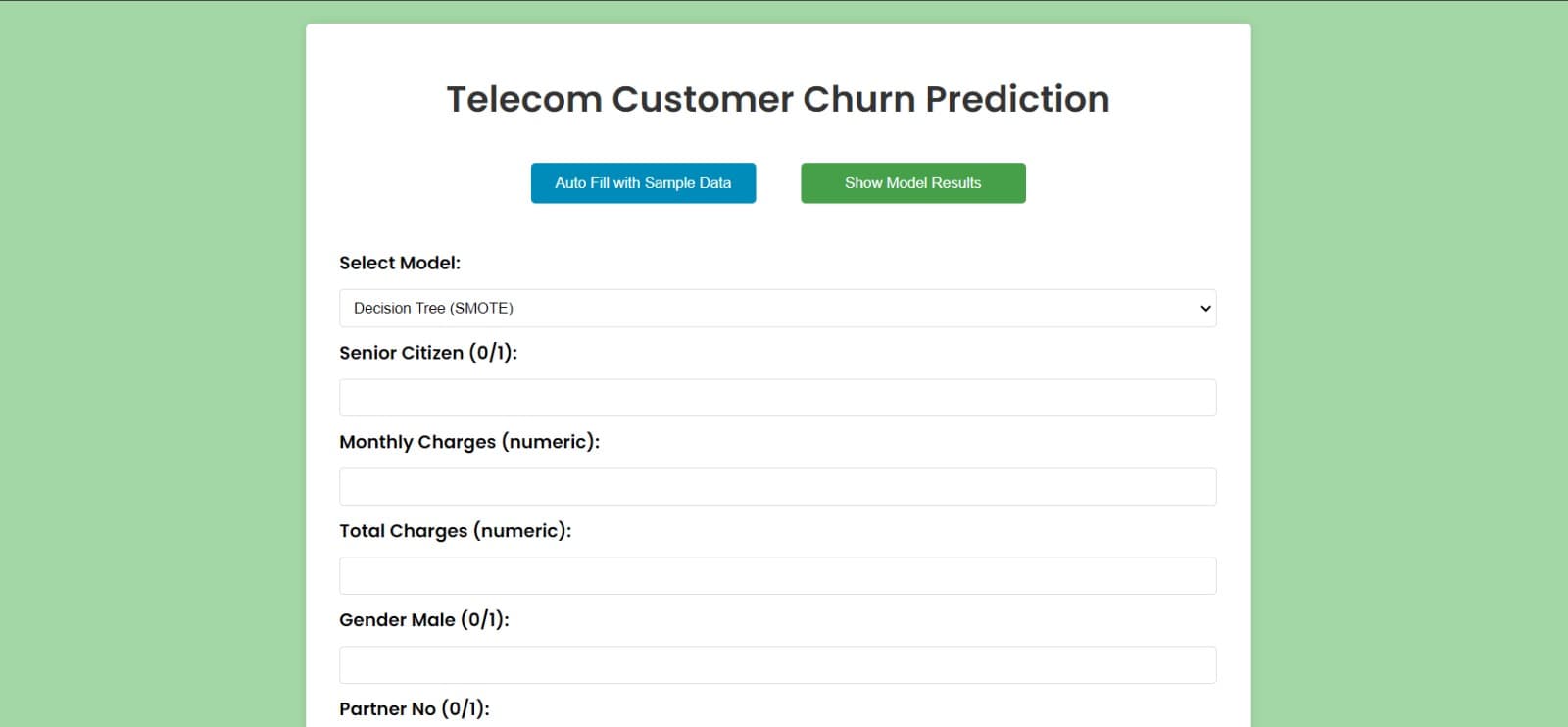The width and height of the screenshot is (1568, 727).
Task: Click the empty field below Partner No label
Action: click(x=777, y=725)
